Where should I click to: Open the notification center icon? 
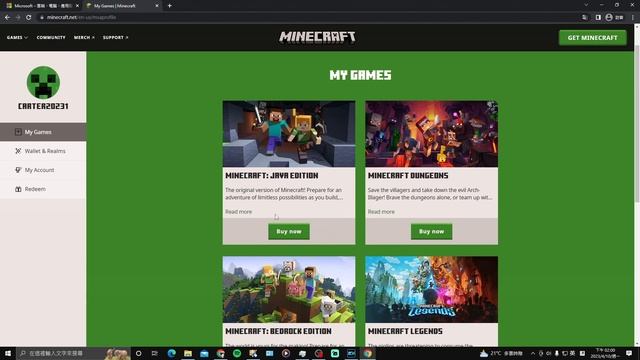629,353
